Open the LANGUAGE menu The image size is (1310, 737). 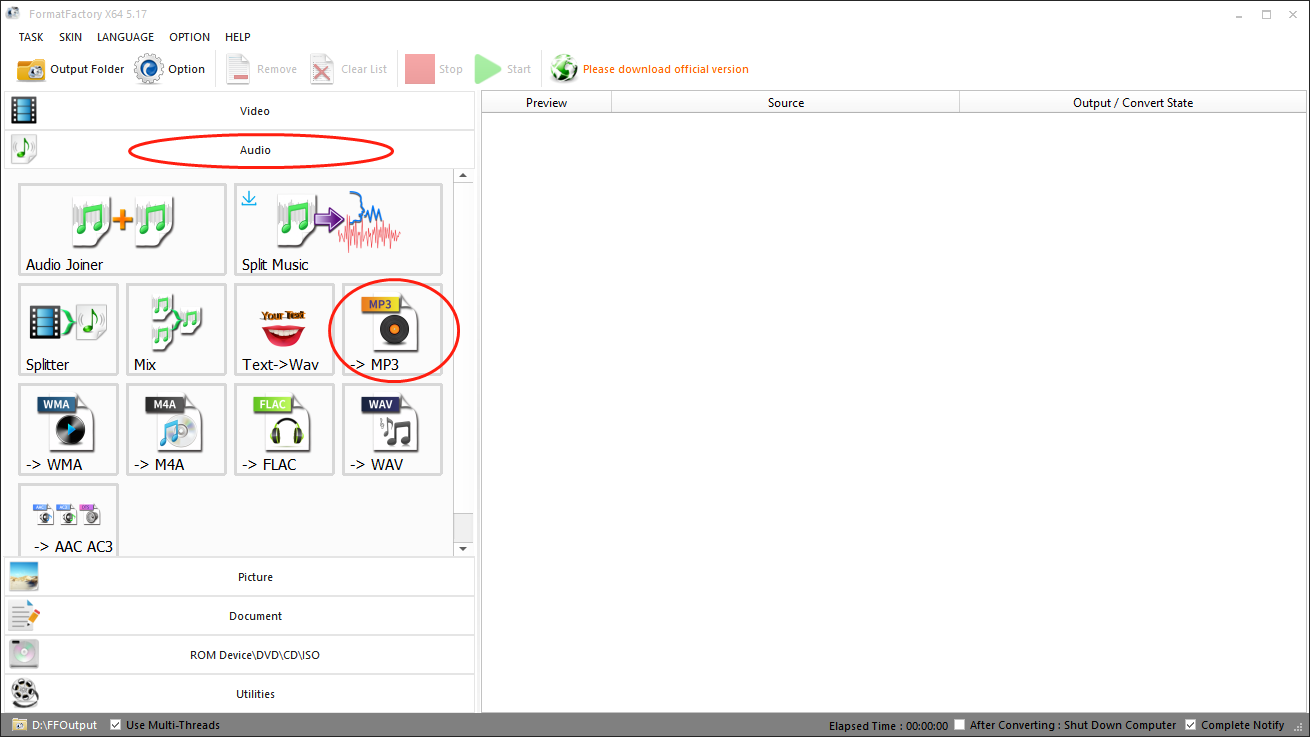point(125,37)
